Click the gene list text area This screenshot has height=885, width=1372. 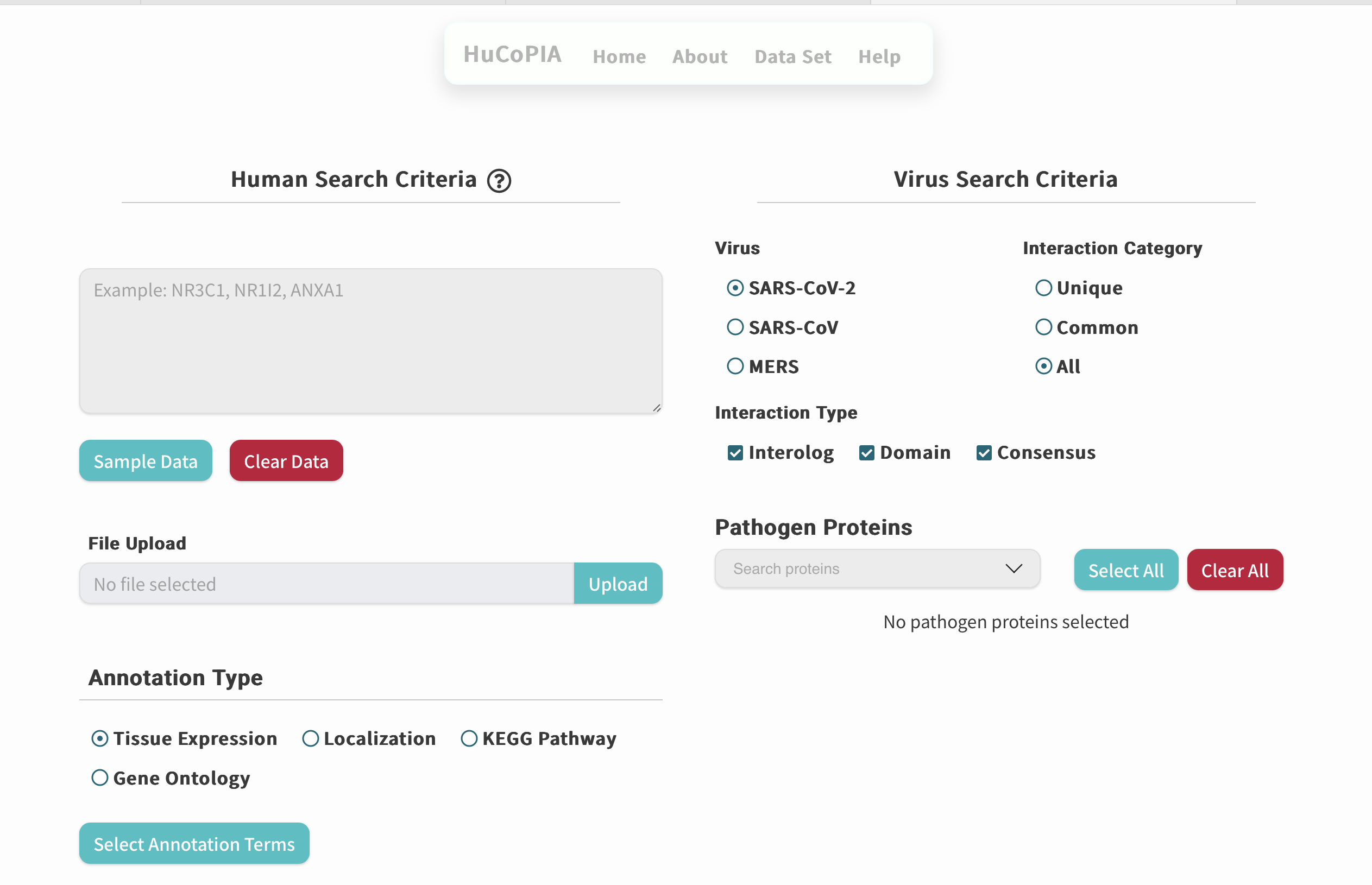coord(371,341)
